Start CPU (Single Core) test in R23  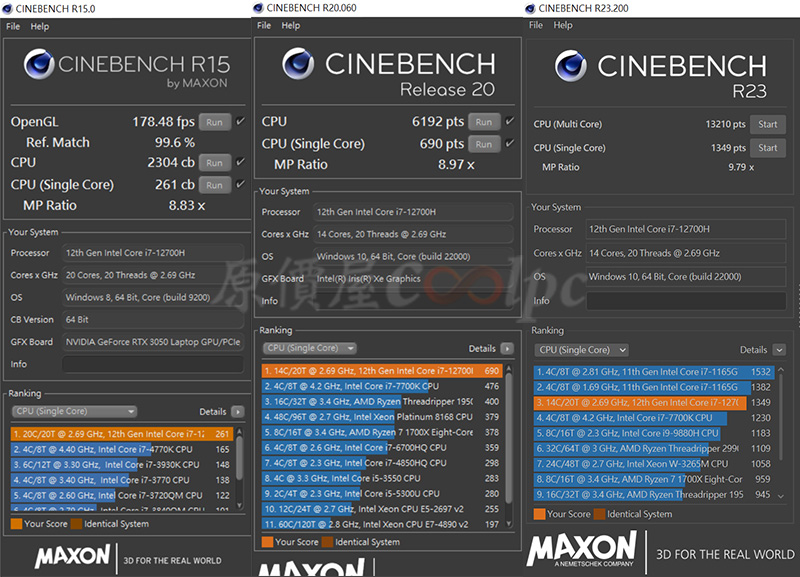[x=767, y=148]
